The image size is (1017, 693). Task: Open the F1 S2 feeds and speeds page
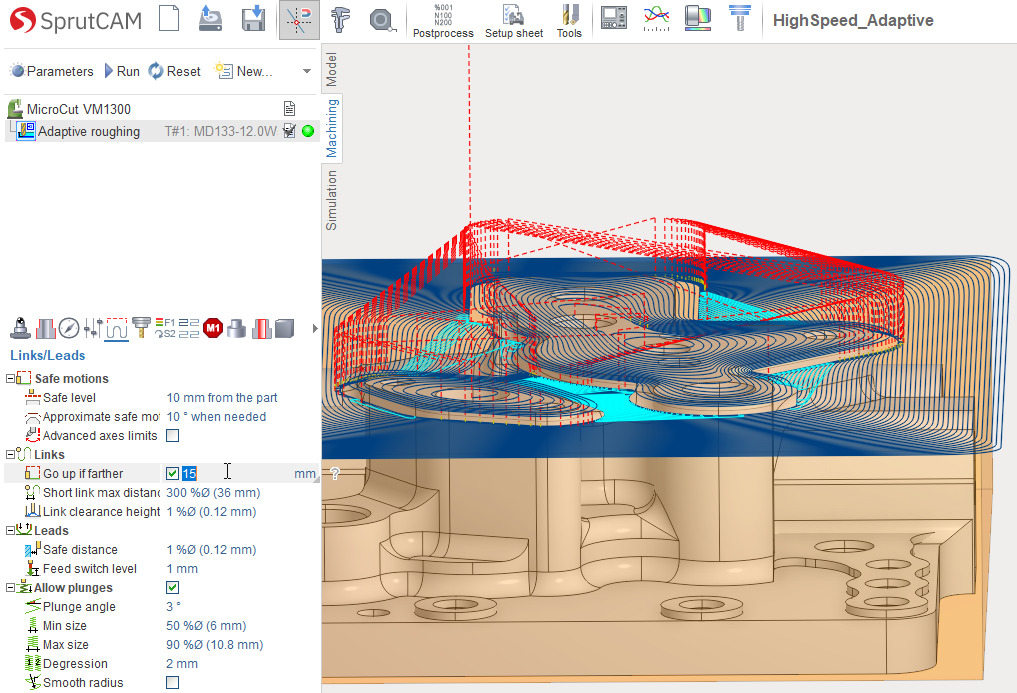coord(165,328)
